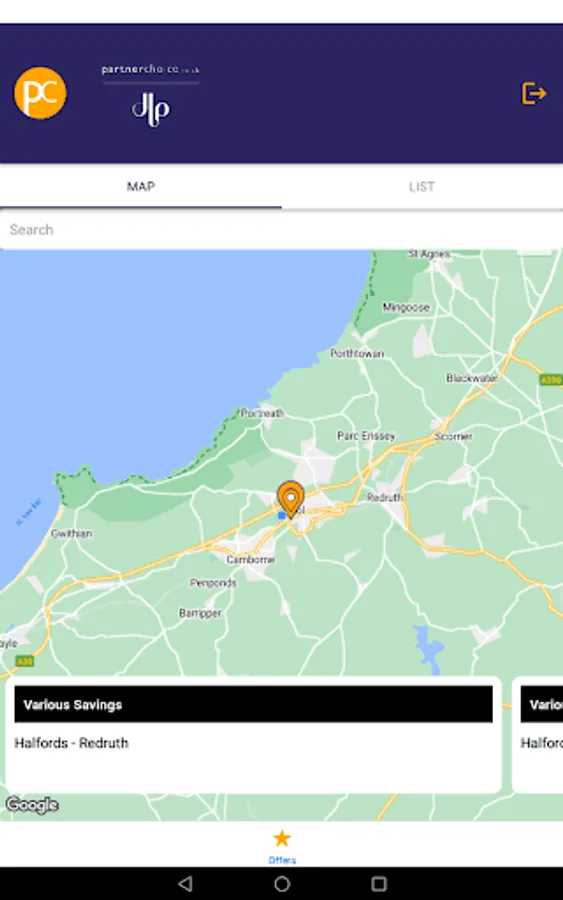The width and height of the screenshot is (563, 900).
Task: Open the partially visible second offer card
Action: [x=538, y=735]
